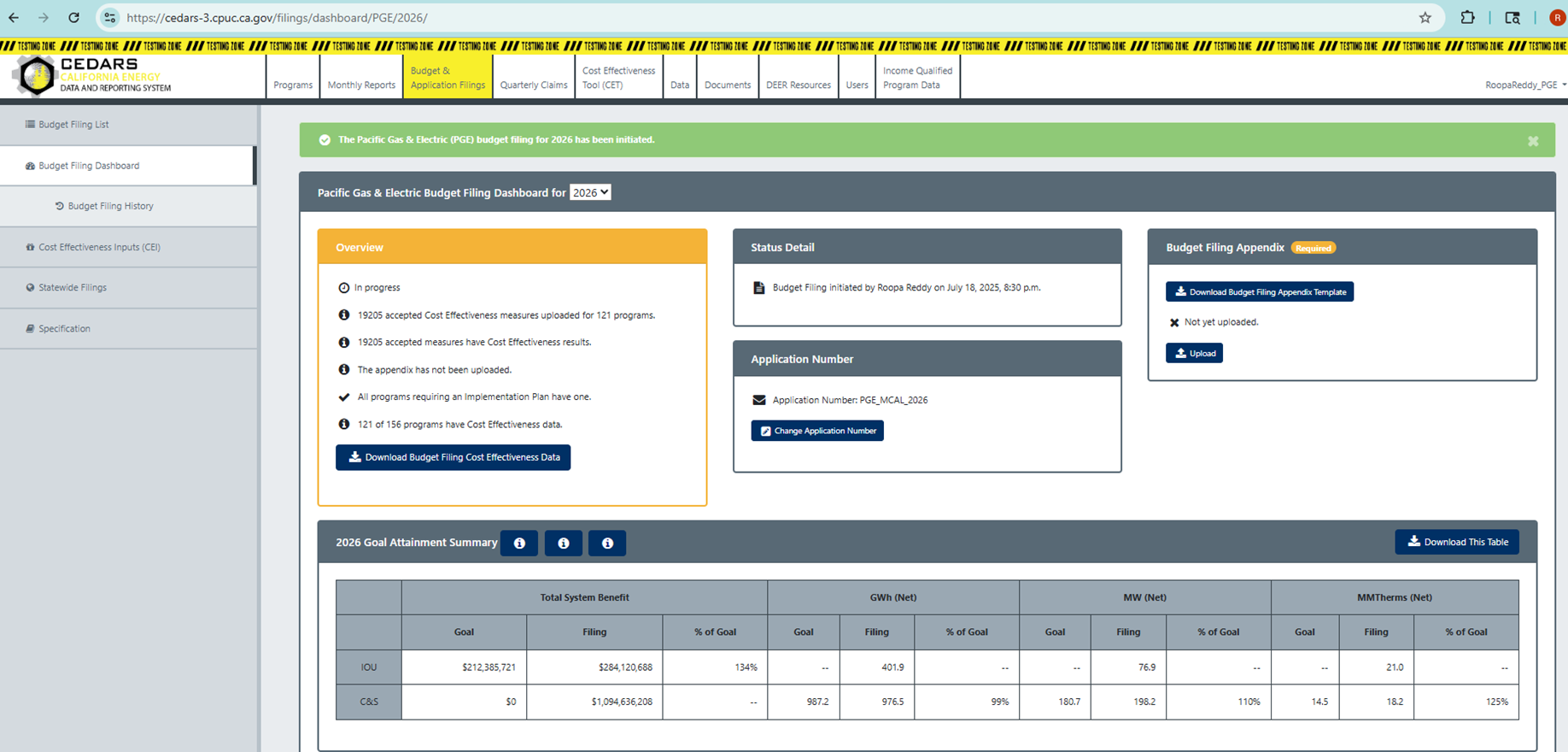Click in the browser URL address field

click(760, 17)
